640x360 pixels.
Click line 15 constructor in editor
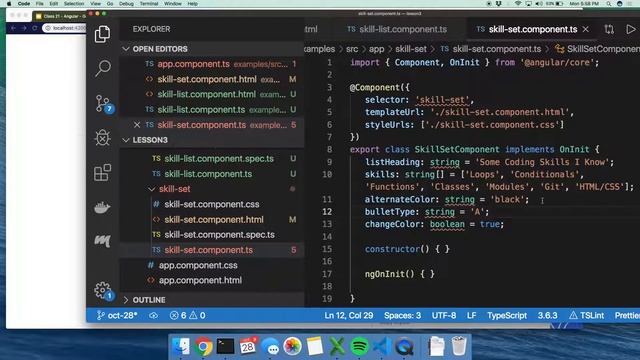click(x=407, y=249)
